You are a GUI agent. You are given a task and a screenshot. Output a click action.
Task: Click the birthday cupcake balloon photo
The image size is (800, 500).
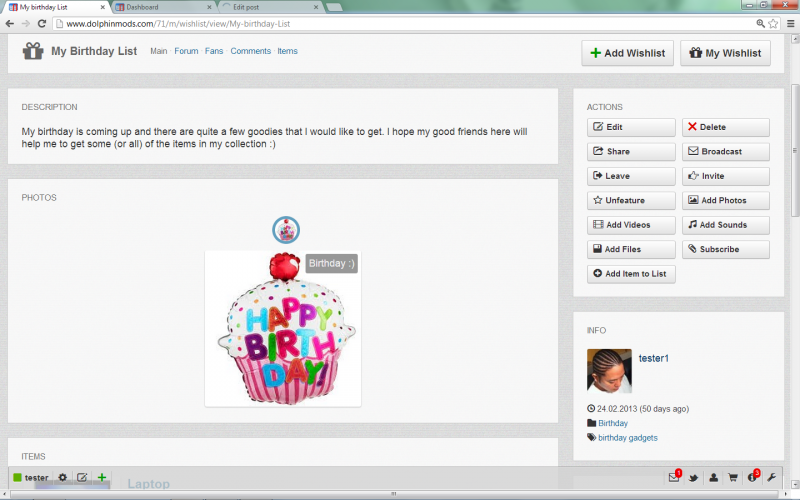click(x=283, y=330)
